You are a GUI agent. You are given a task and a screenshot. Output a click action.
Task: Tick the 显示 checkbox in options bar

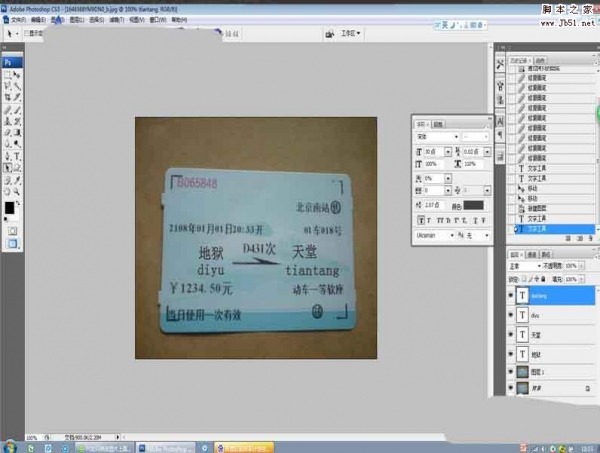pyautogui.click(x=26, y=33)
